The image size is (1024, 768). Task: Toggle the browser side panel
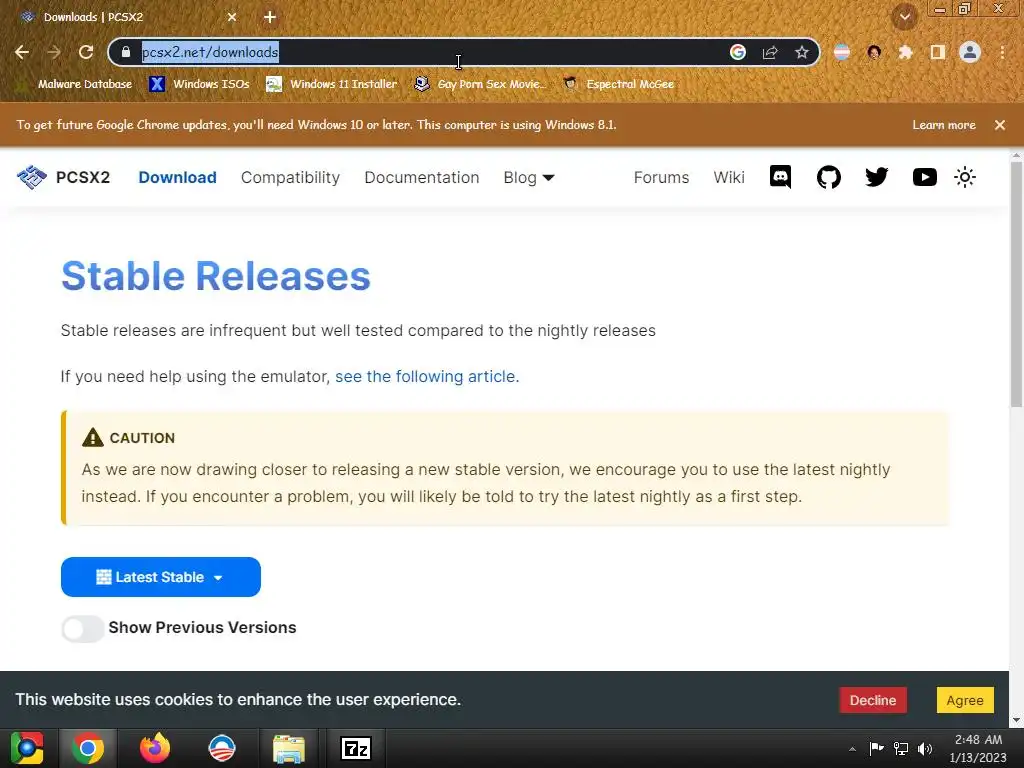938,52
